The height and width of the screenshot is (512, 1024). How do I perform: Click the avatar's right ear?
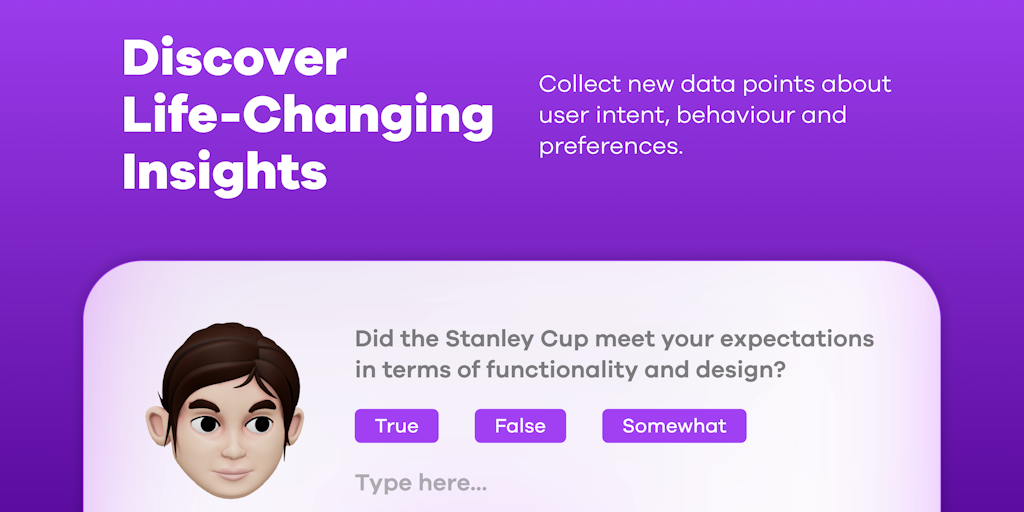[295, 427]
